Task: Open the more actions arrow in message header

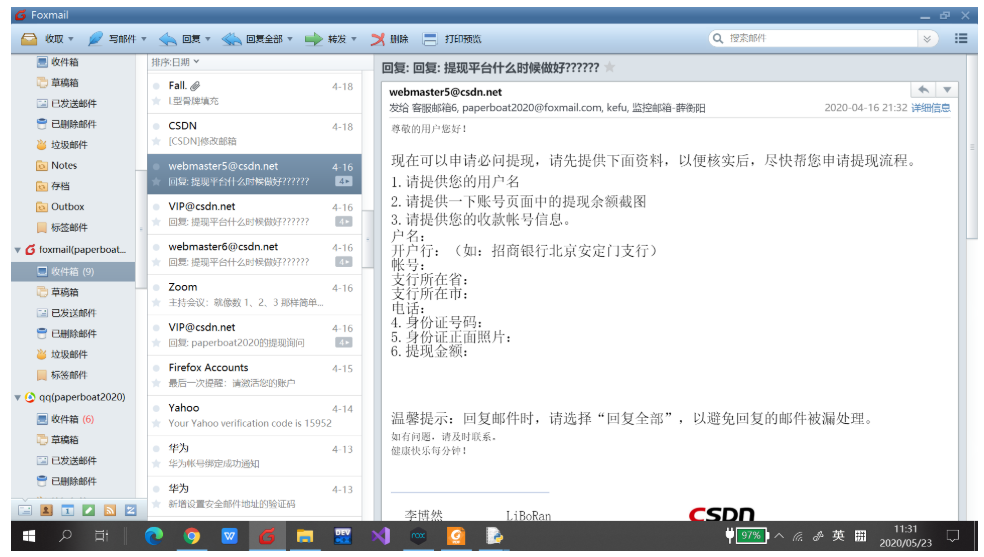Action: coord(947,90)
